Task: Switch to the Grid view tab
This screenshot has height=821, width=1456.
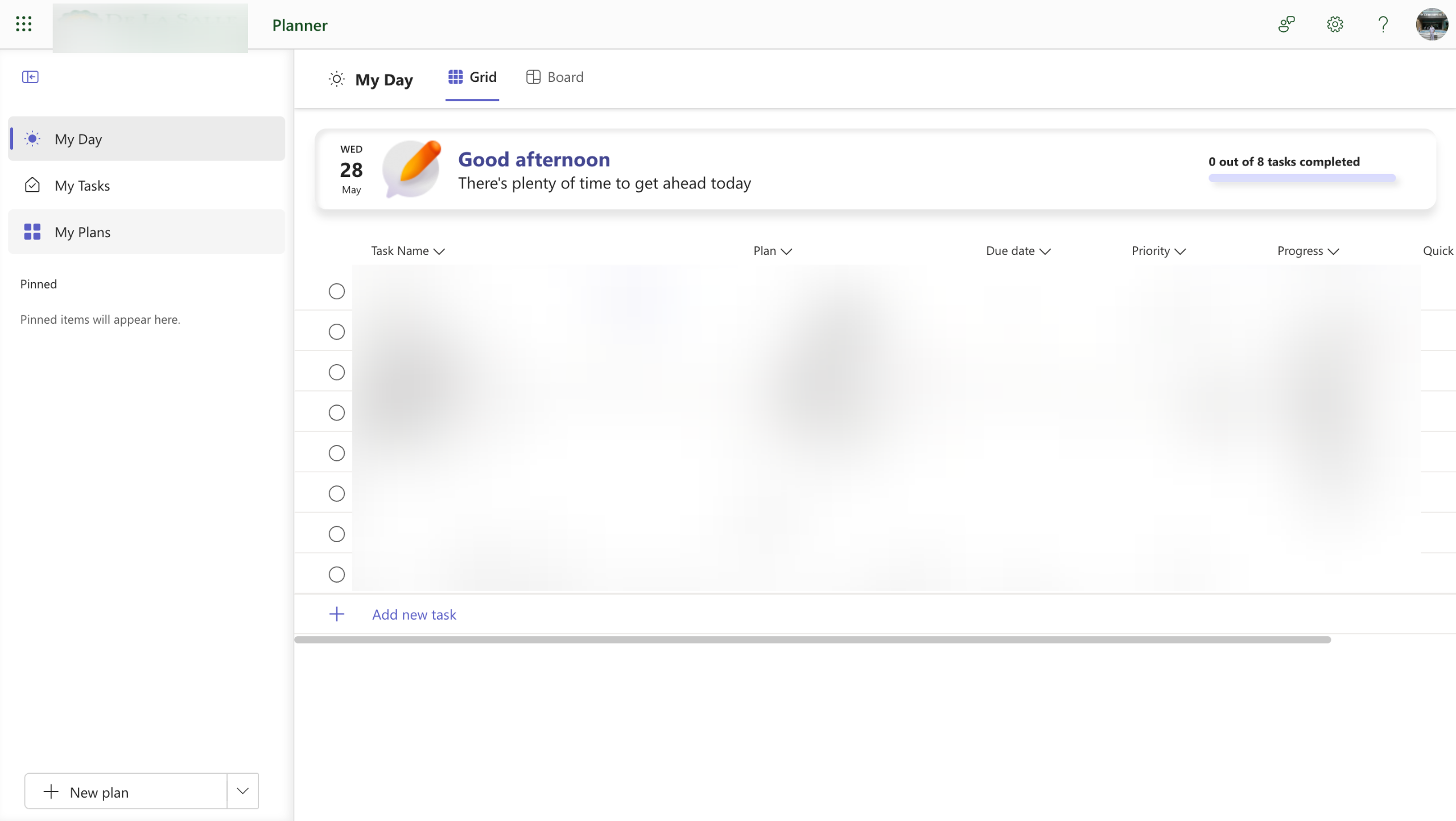Action: click(x=472, y=77)
